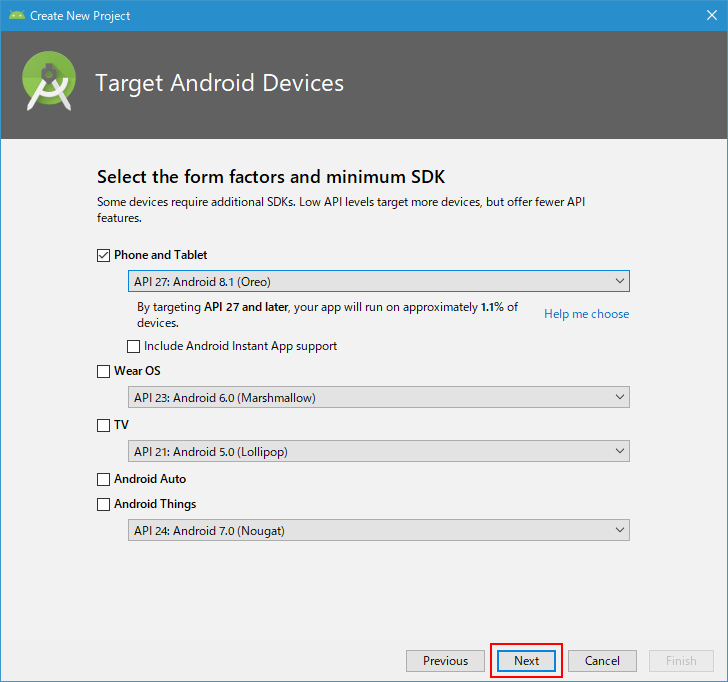Check the TV form factor checkbox

point(103,425)
